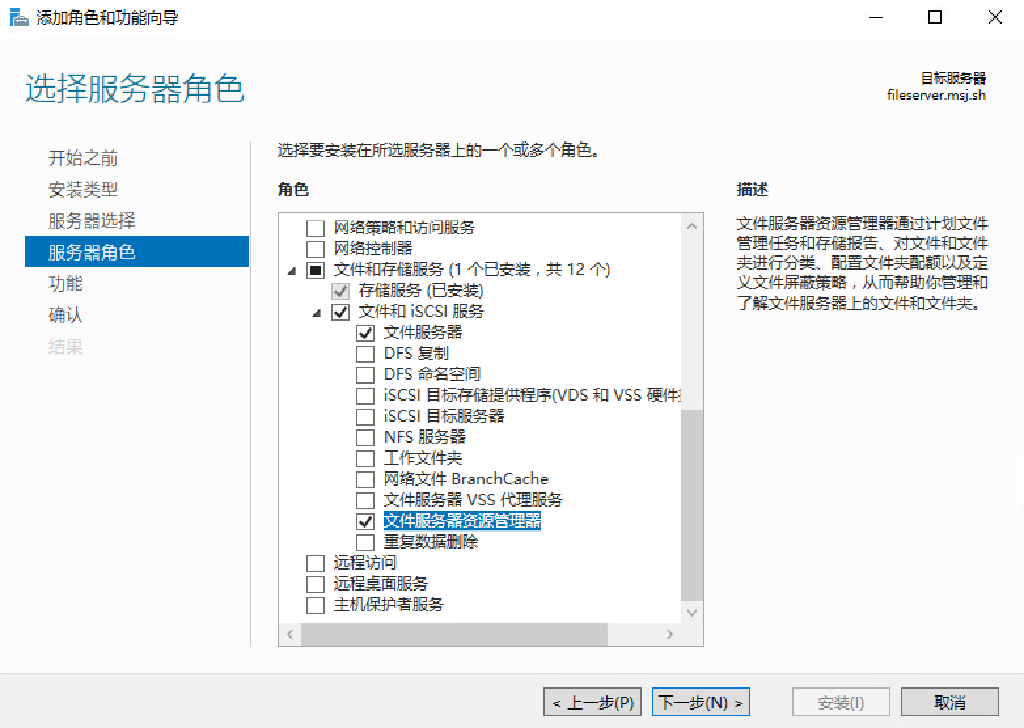Check 网络文件 BranchCache
Screen dimensions: 1024x728
[366, 479]
